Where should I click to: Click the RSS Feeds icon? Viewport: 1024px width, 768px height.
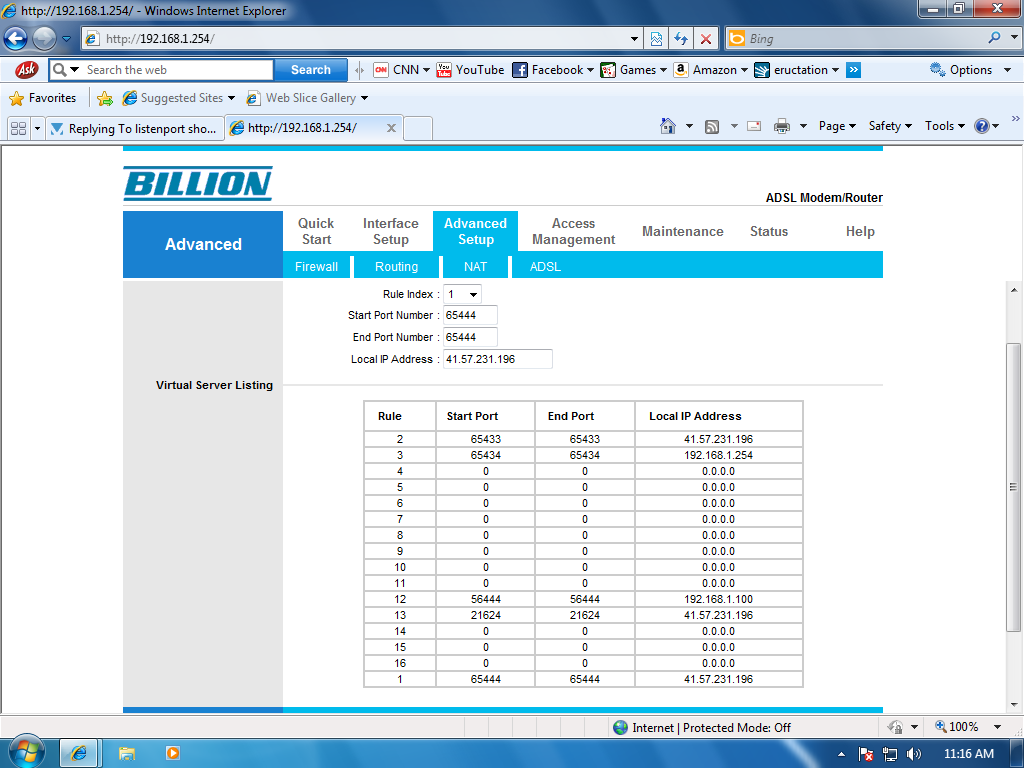712,127
